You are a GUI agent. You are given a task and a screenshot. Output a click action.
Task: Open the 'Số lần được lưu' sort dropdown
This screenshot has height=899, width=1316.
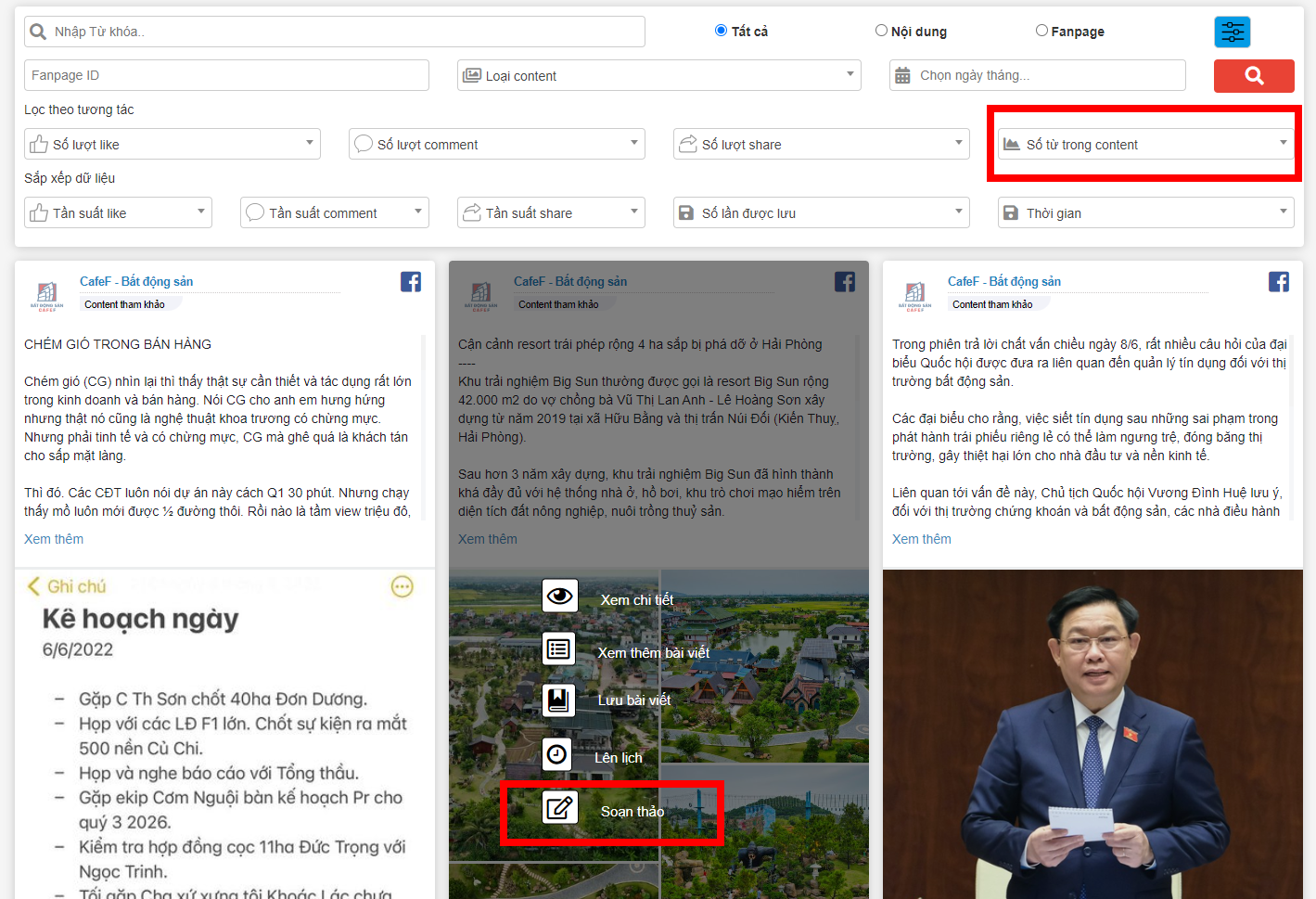(821, 212)
